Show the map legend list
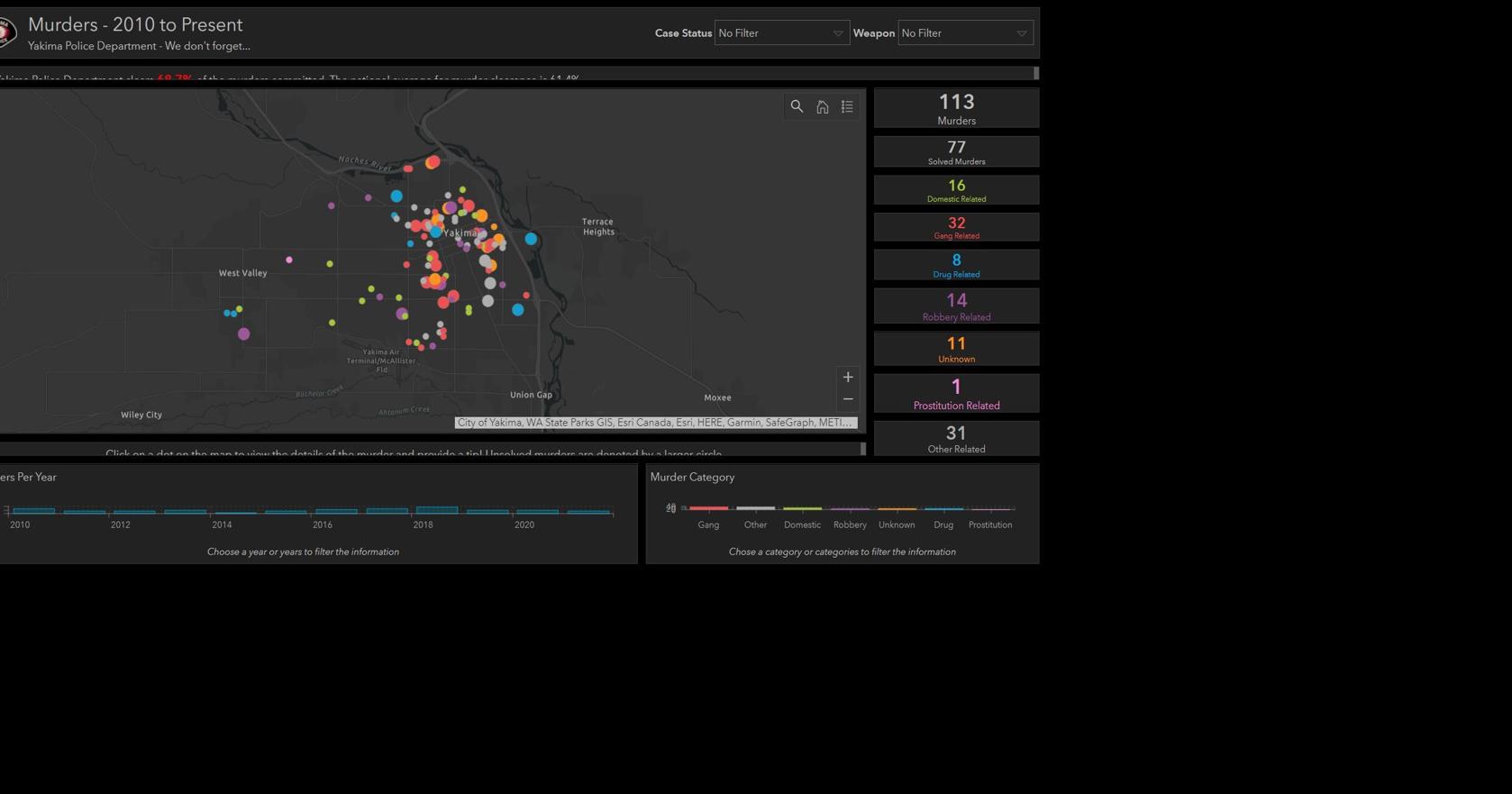 [x=847, y=106]
